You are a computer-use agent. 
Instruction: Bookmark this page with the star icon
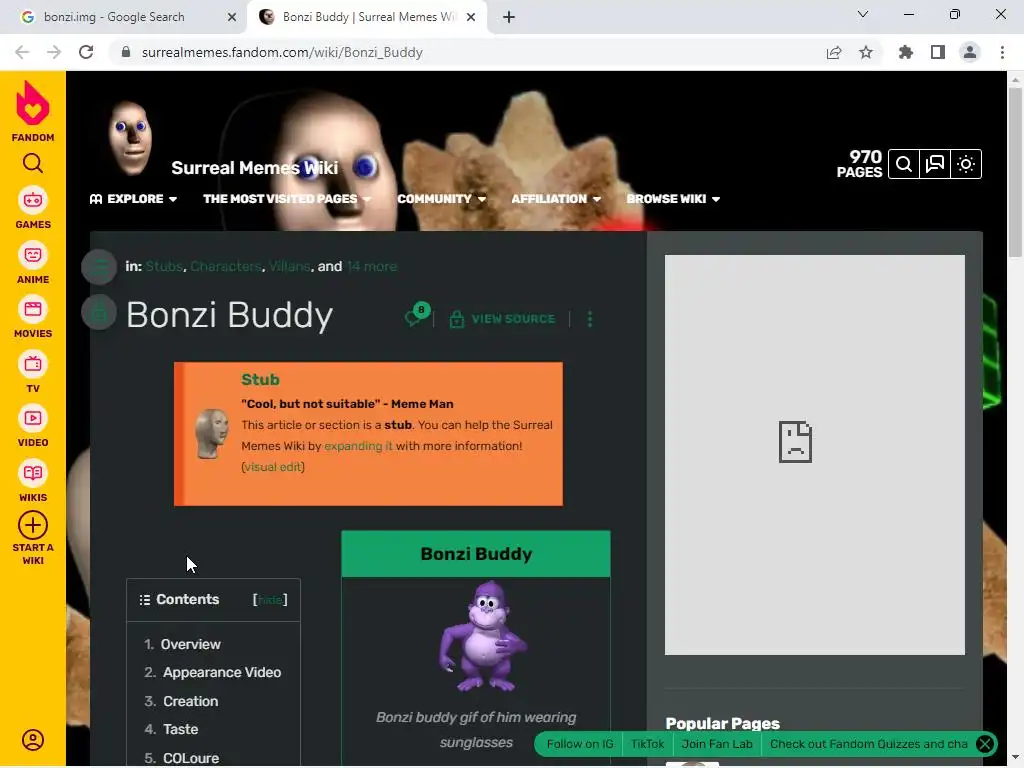[x=866, y=52]
